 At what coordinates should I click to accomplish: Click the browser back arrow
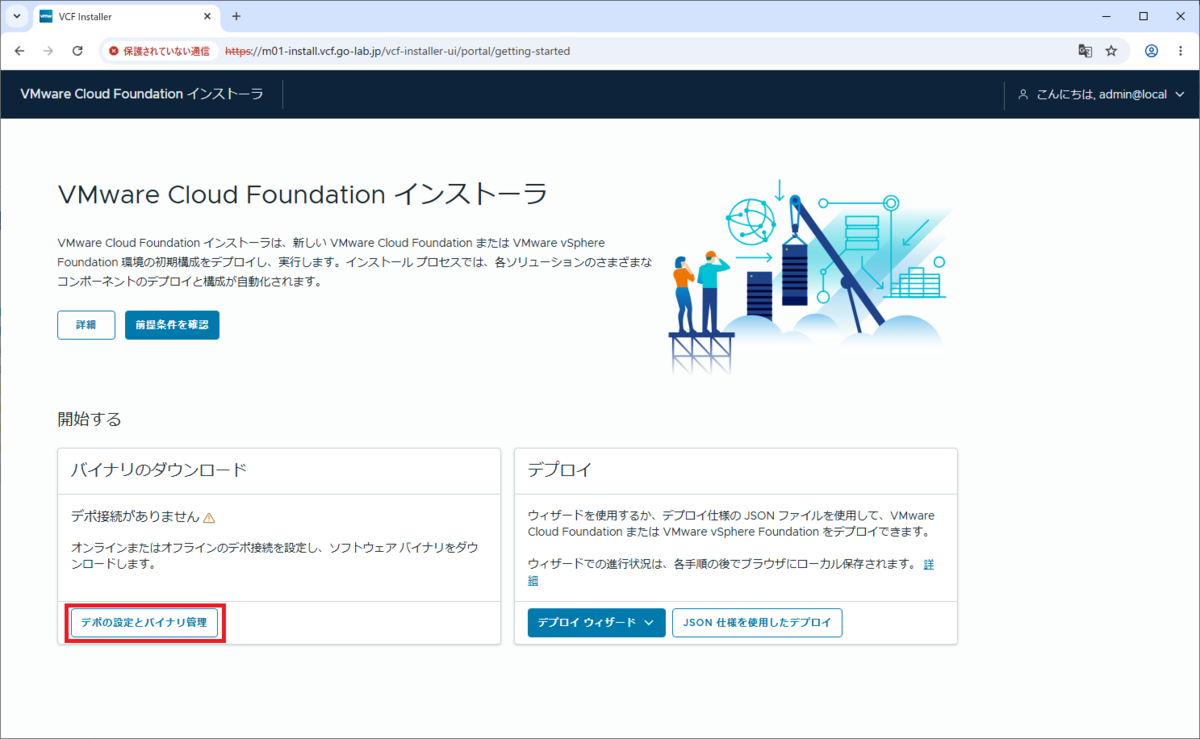pos(19,50)
